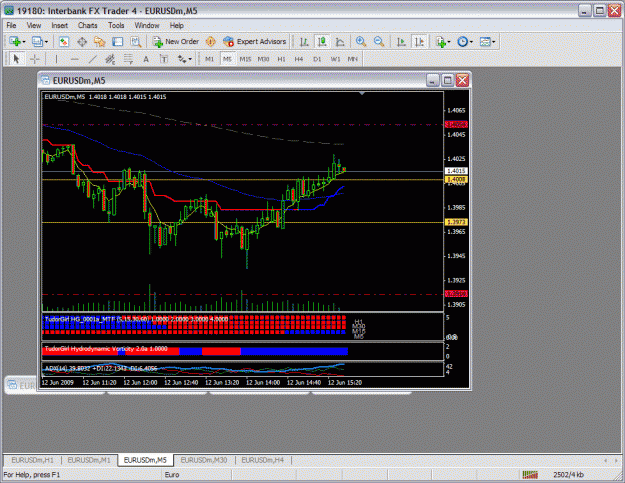This screenshot has width=625, height=483.
Task: Open the View menu
Action: 34,26
